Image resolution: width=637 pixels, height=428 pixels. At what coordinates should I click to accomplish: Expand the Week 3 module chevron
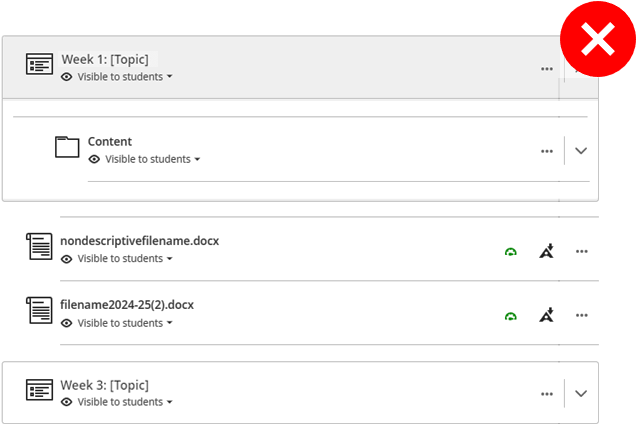581,393
